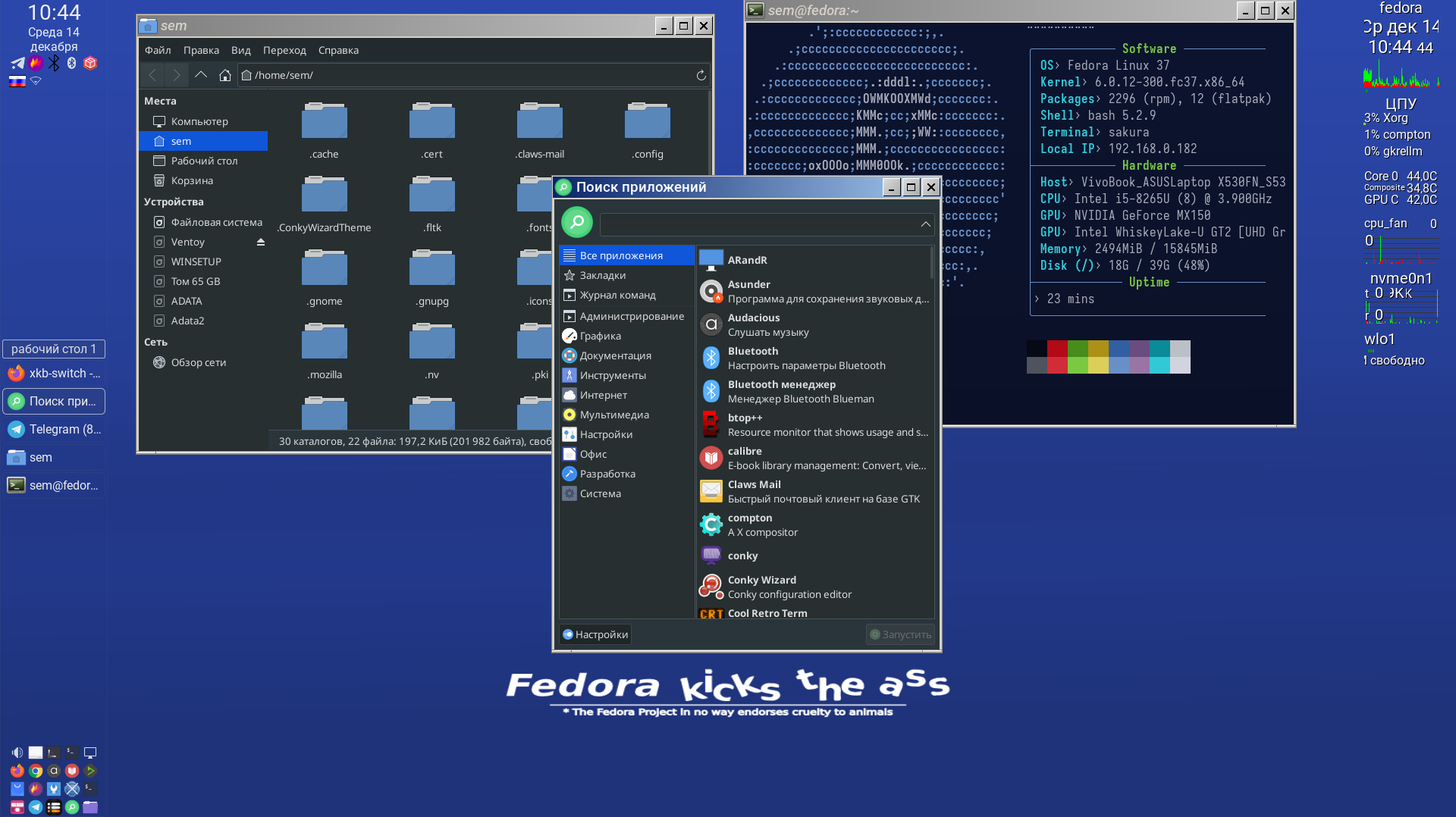Click the volume speaker icon in launcher
Screen dimensions: 1456x817
click(17, 753)
